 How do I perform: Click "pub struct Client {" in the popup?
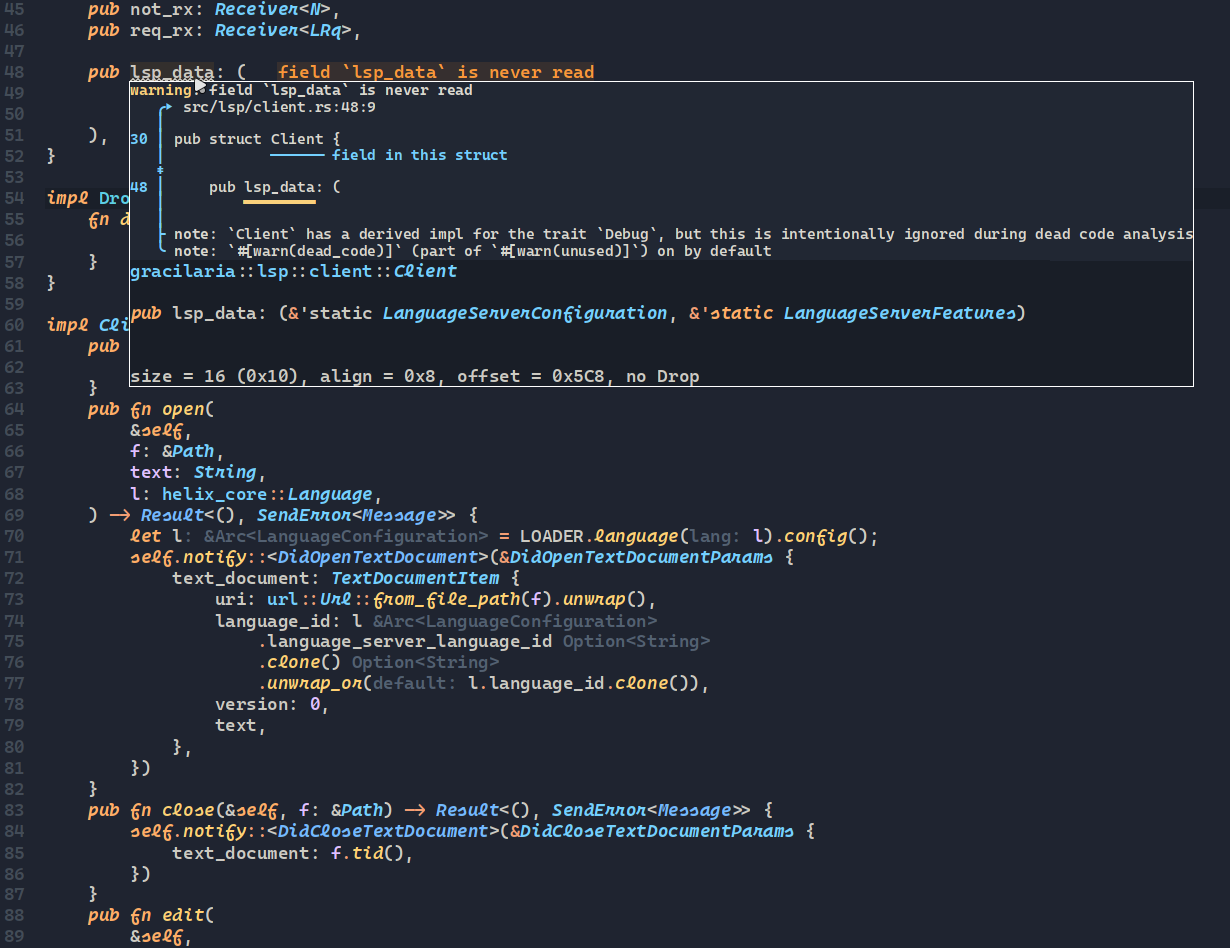(x=257, y=139)
